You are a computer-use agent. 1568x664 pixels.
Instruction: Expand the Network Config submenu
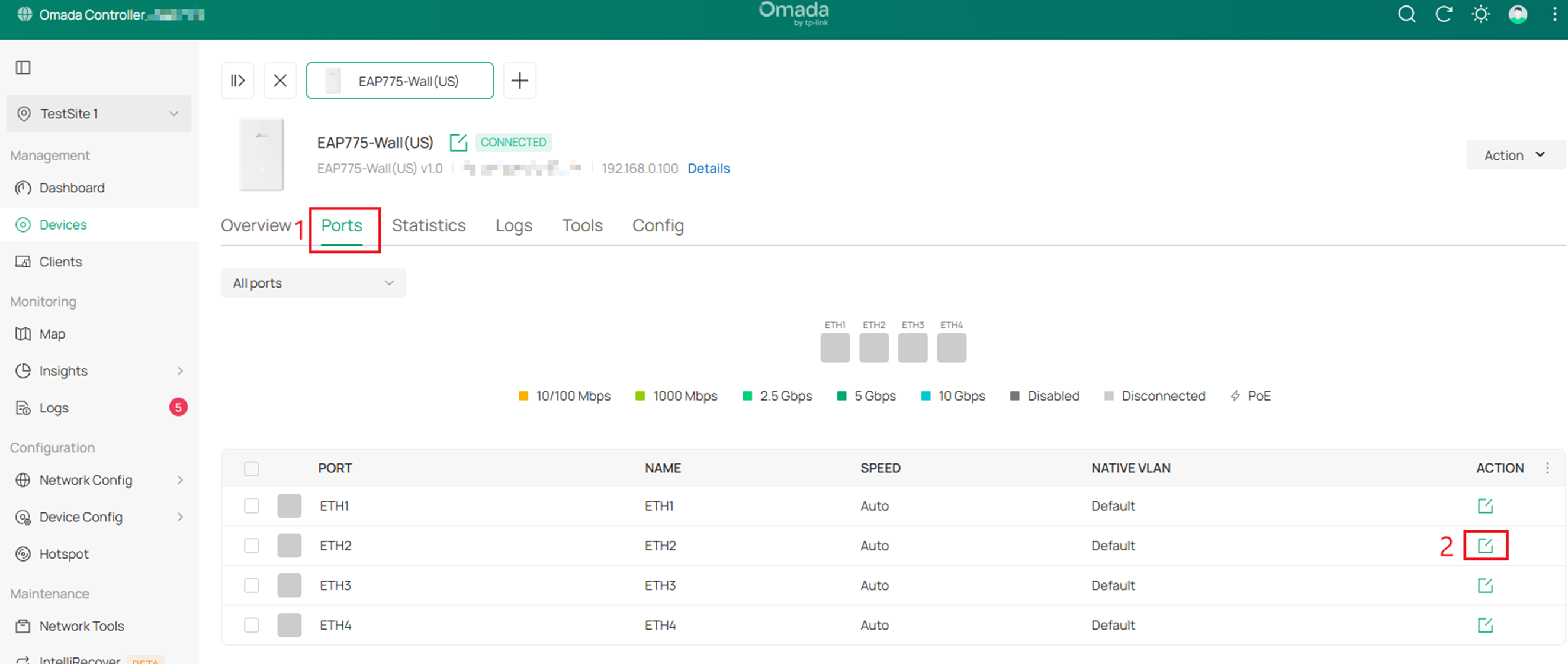180,480
